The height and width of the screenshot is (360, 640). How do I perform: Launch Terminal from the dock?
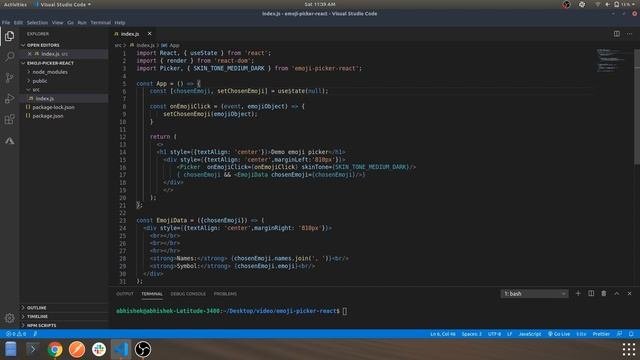click(x=33, y=349)
